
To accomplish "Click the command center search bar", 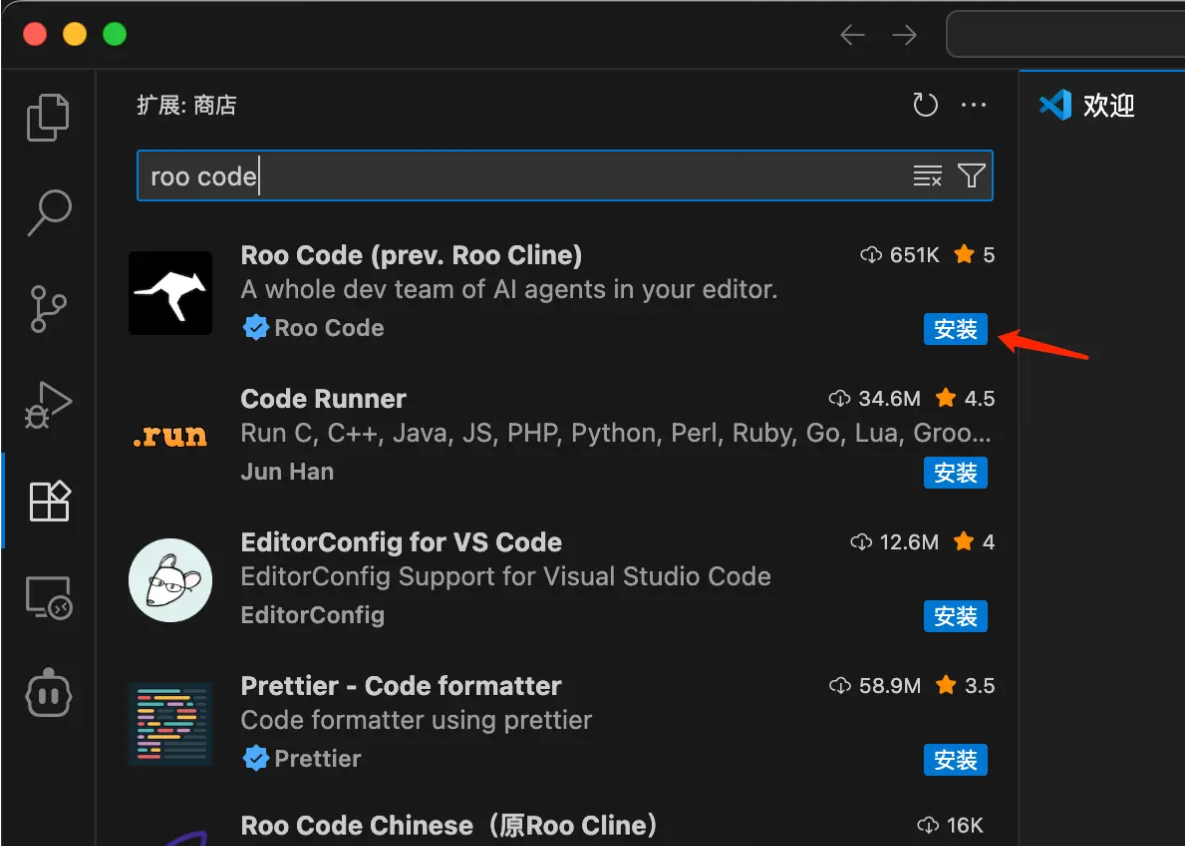I will (x=1066, y=34).
